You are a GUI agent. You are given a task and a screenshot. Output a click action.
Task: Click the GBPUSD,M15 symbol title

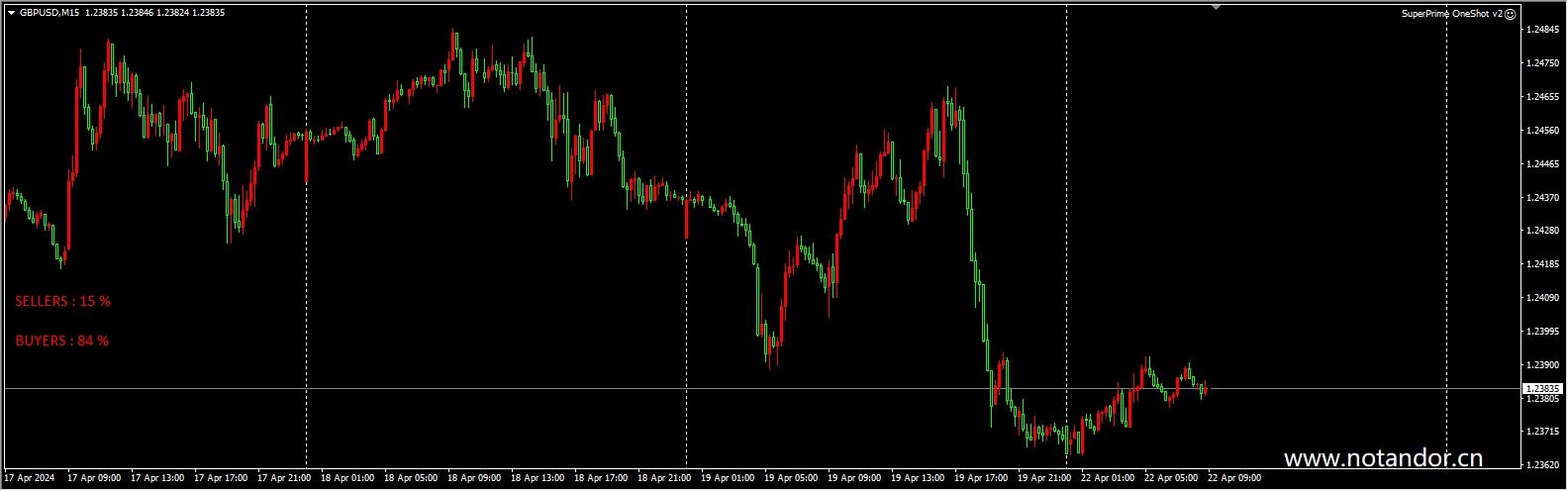[49, 13]
